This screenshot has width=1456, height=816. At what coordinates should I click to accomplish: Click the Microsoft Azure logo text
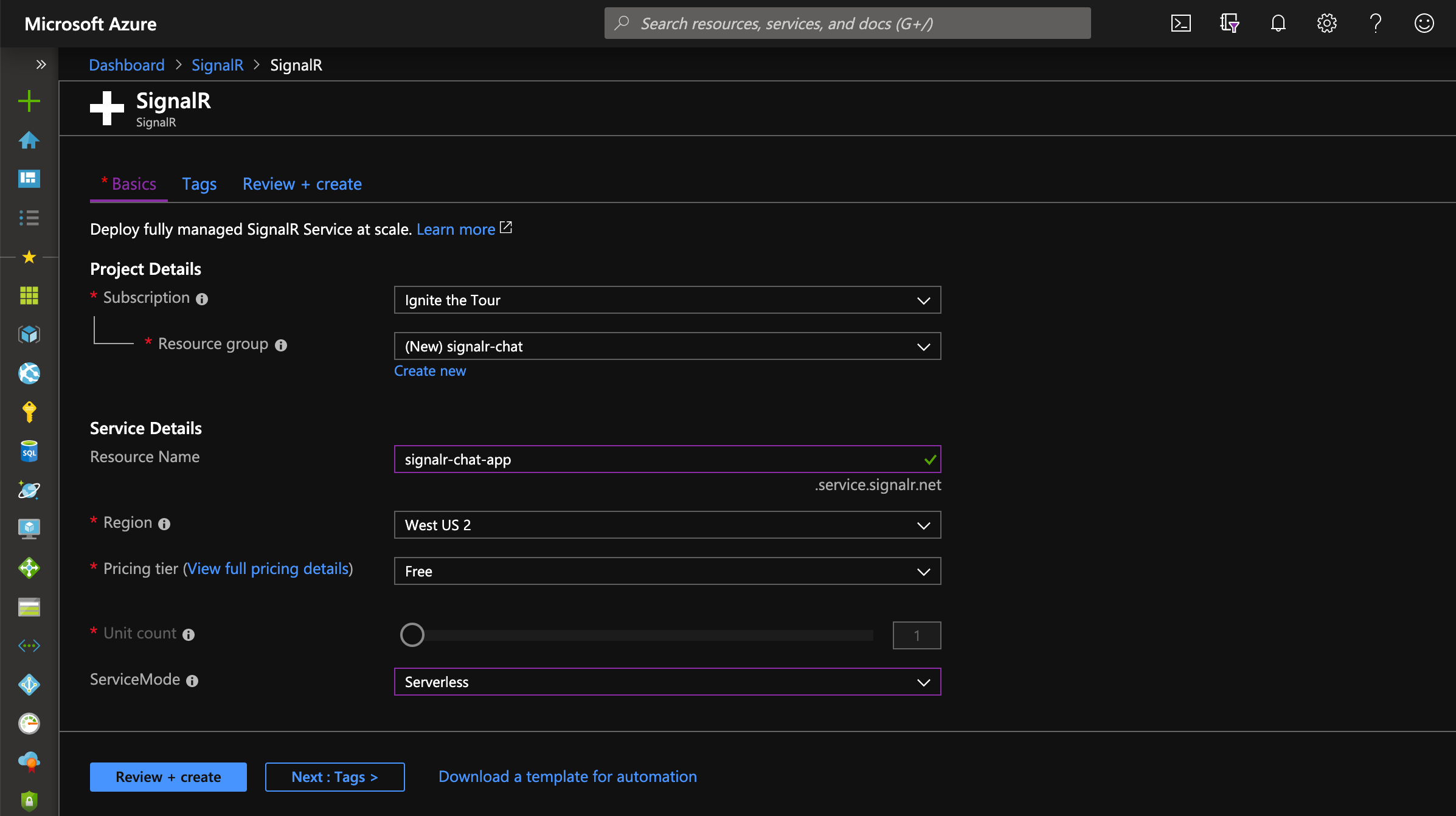tap(91, 24)
